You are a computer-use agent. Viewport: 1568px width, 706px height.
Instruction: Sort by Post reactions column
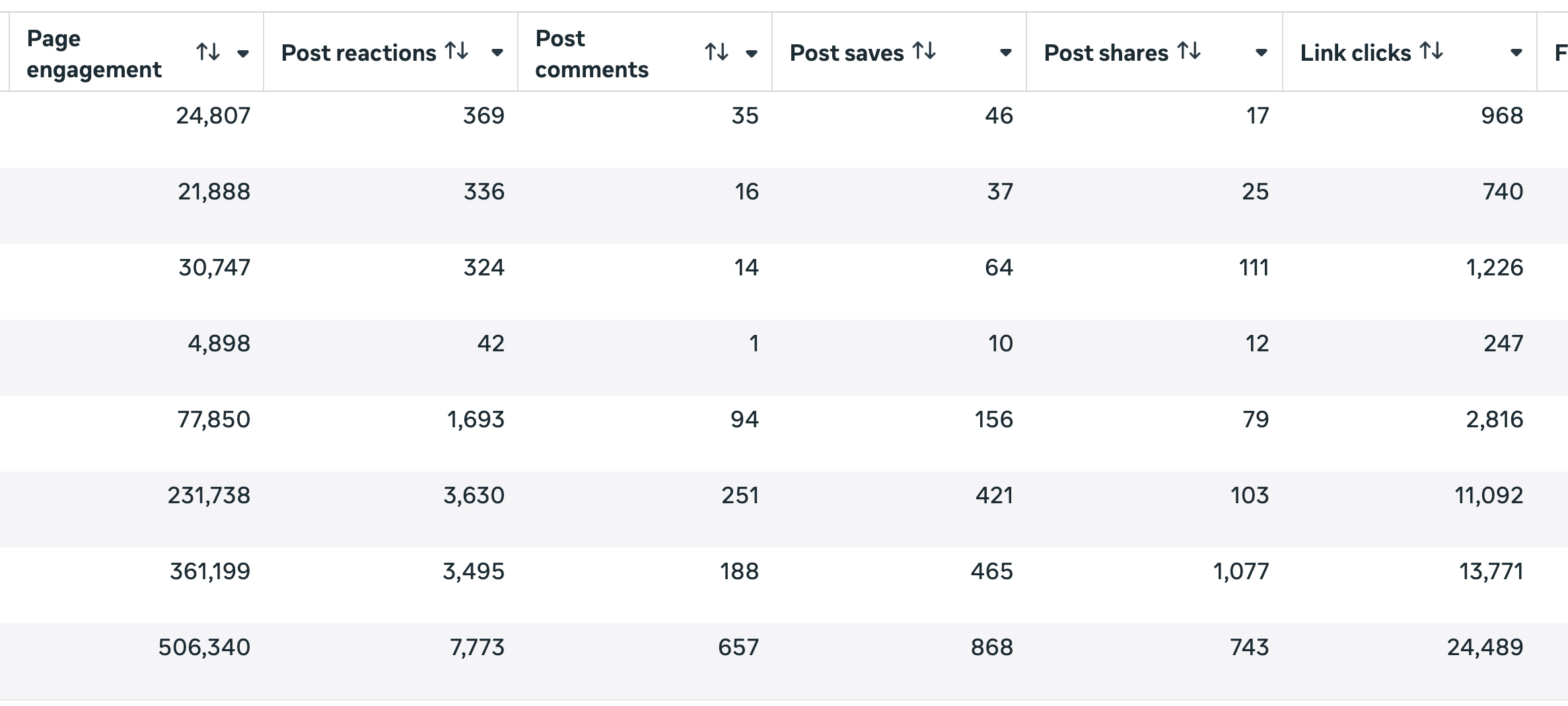[x=456, y=51]
